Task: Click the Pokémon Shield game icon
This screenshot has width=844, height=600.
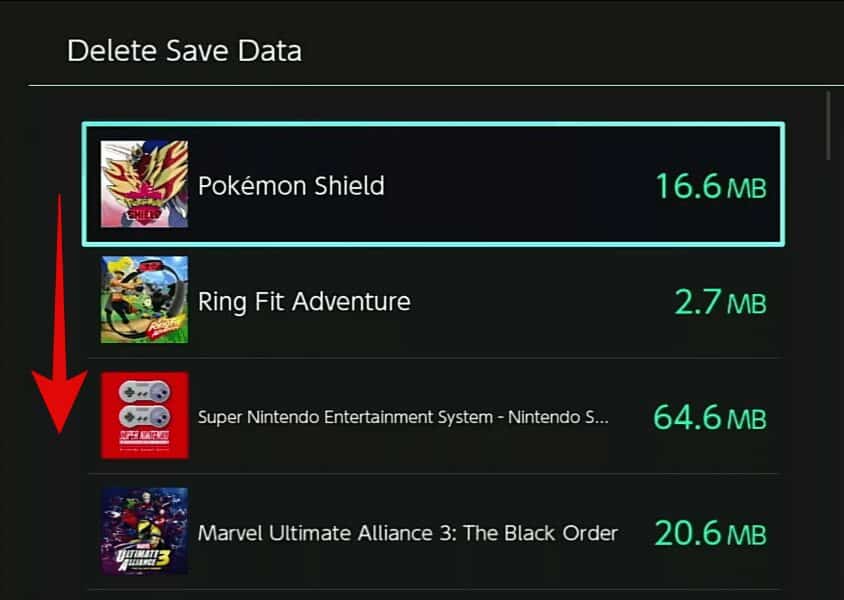Action: click(x=144, y=184)
